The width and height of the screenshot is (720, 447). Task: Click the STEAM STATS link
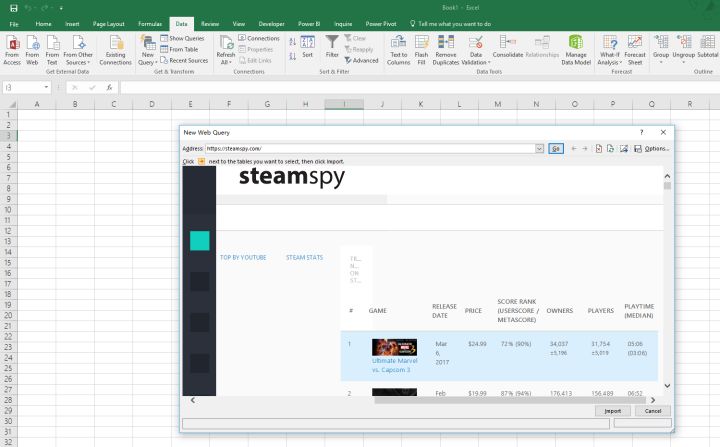pos(304,257)
